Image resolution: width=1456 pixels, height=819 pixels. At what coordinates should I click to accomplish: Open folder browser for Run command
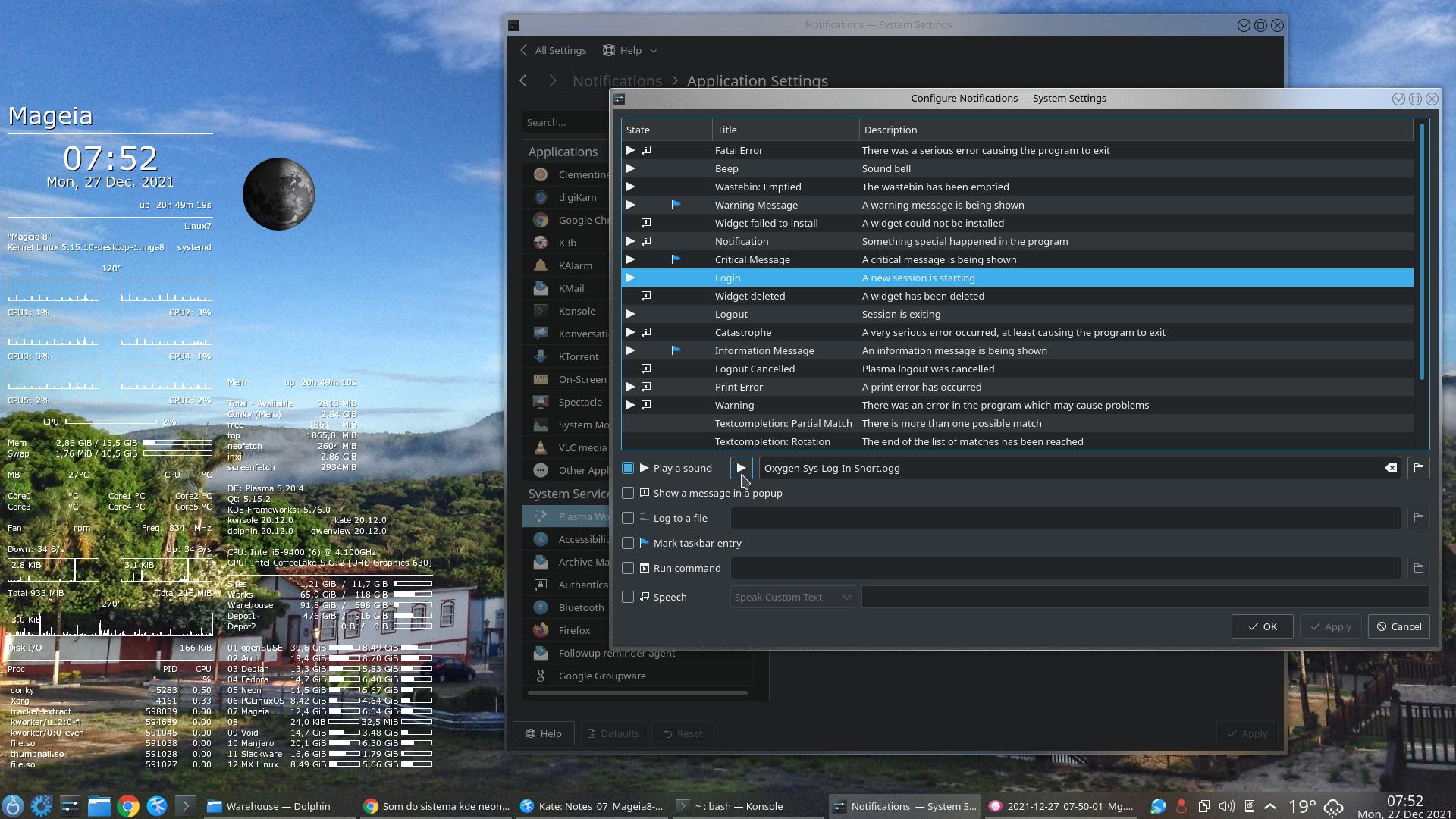point(1418,568)
